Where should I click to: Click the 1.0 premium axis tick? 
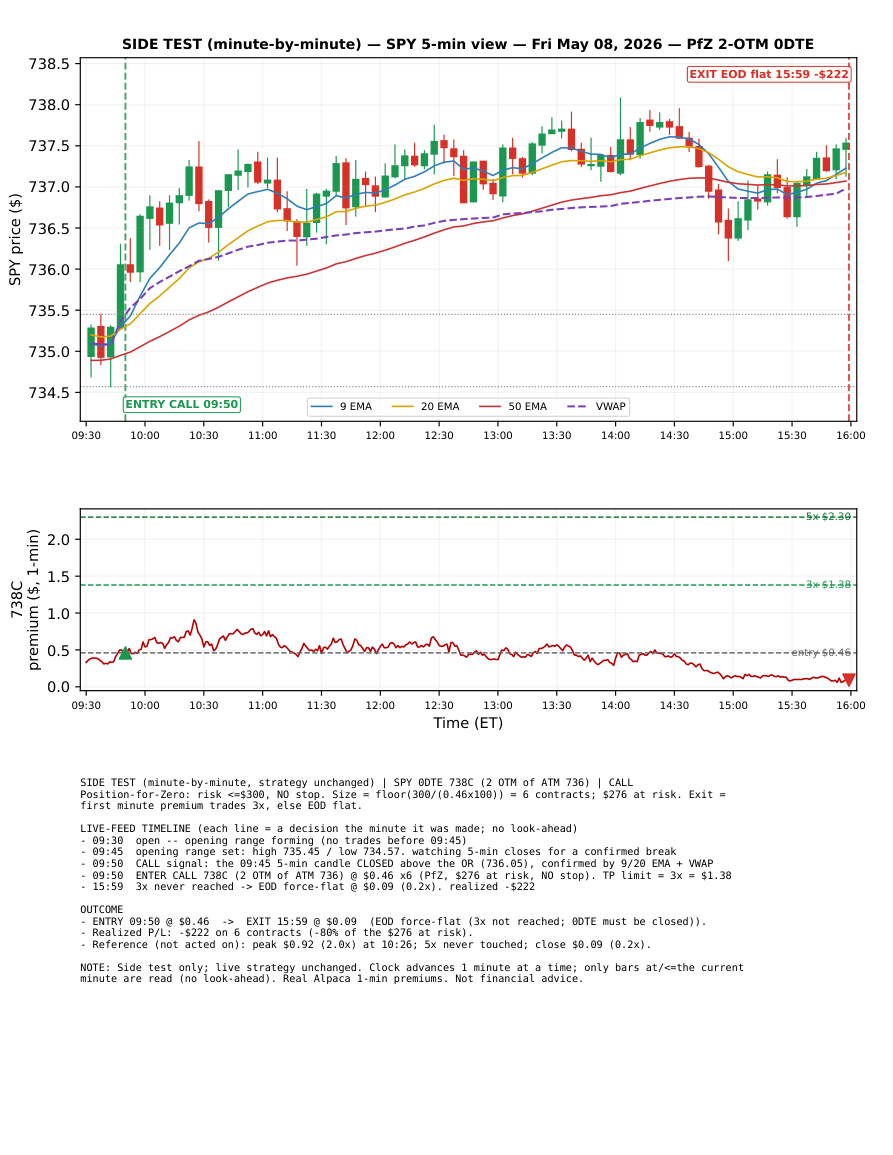click(60, 614)
